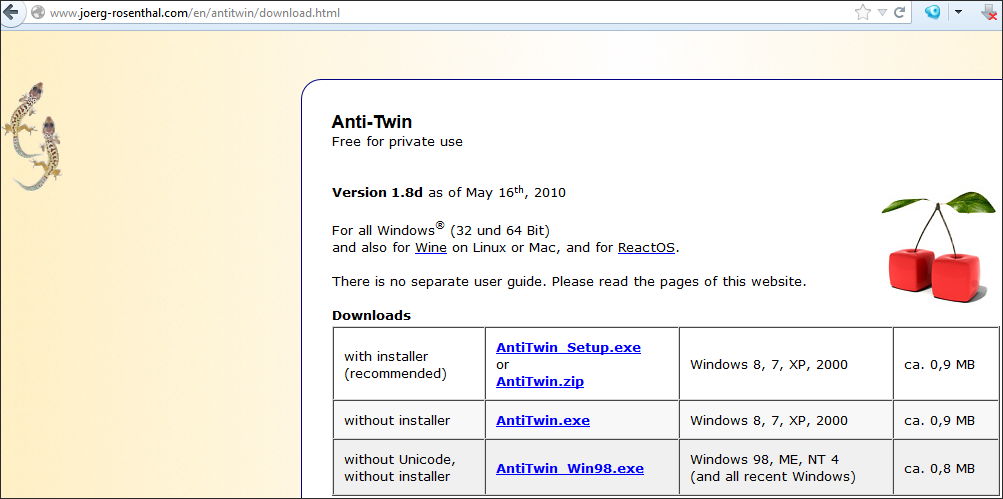Open the site identity globe icon
The width and height of the screenshot is (1003, 499).
pyautogui.click(x=38, y=12)
